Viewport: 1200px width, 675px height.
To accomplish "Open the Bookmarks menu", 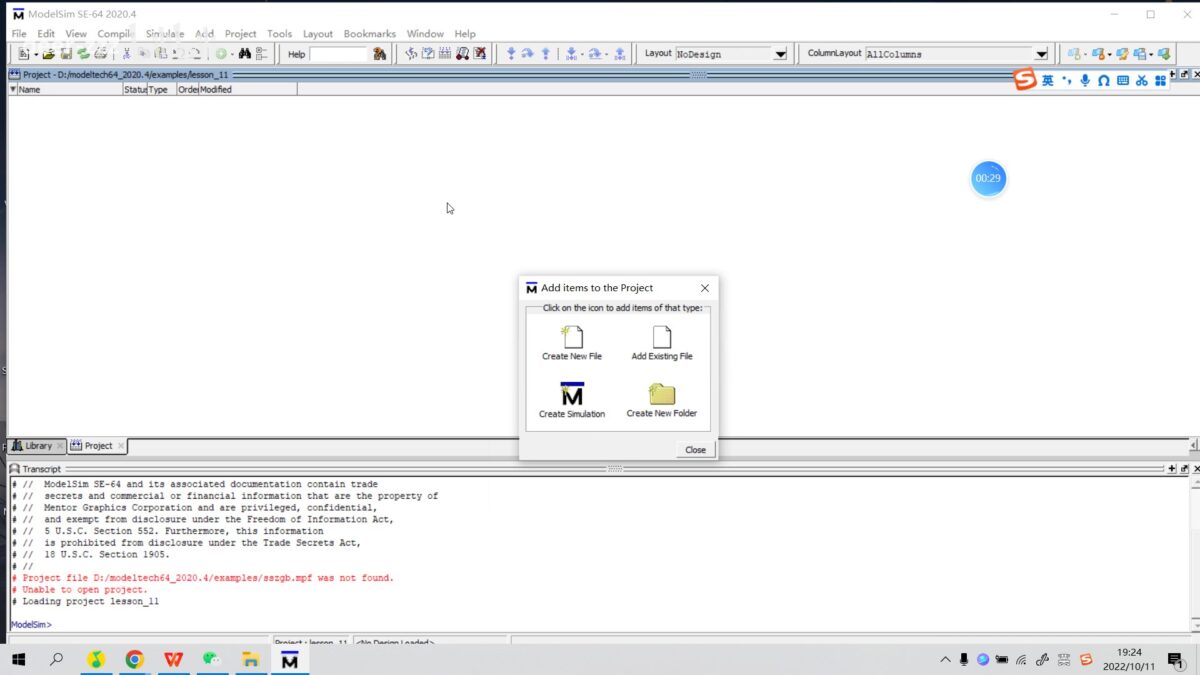I will point(370,34).
